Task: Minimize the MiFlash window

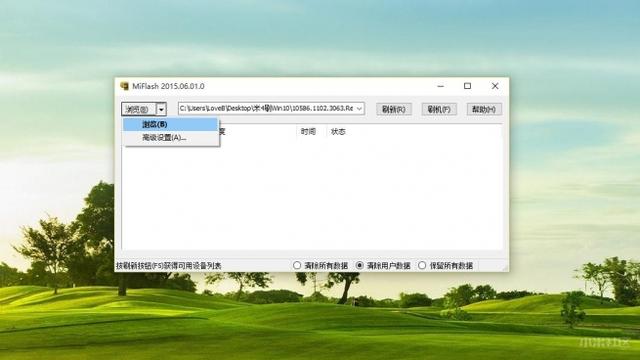Action: [440, 86]
